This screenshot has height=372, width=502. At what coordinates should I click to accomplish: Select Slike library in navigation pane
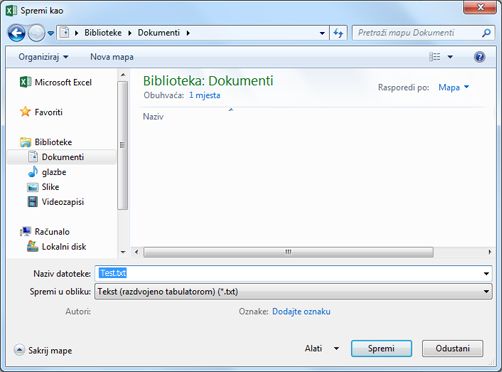(43, 187)
